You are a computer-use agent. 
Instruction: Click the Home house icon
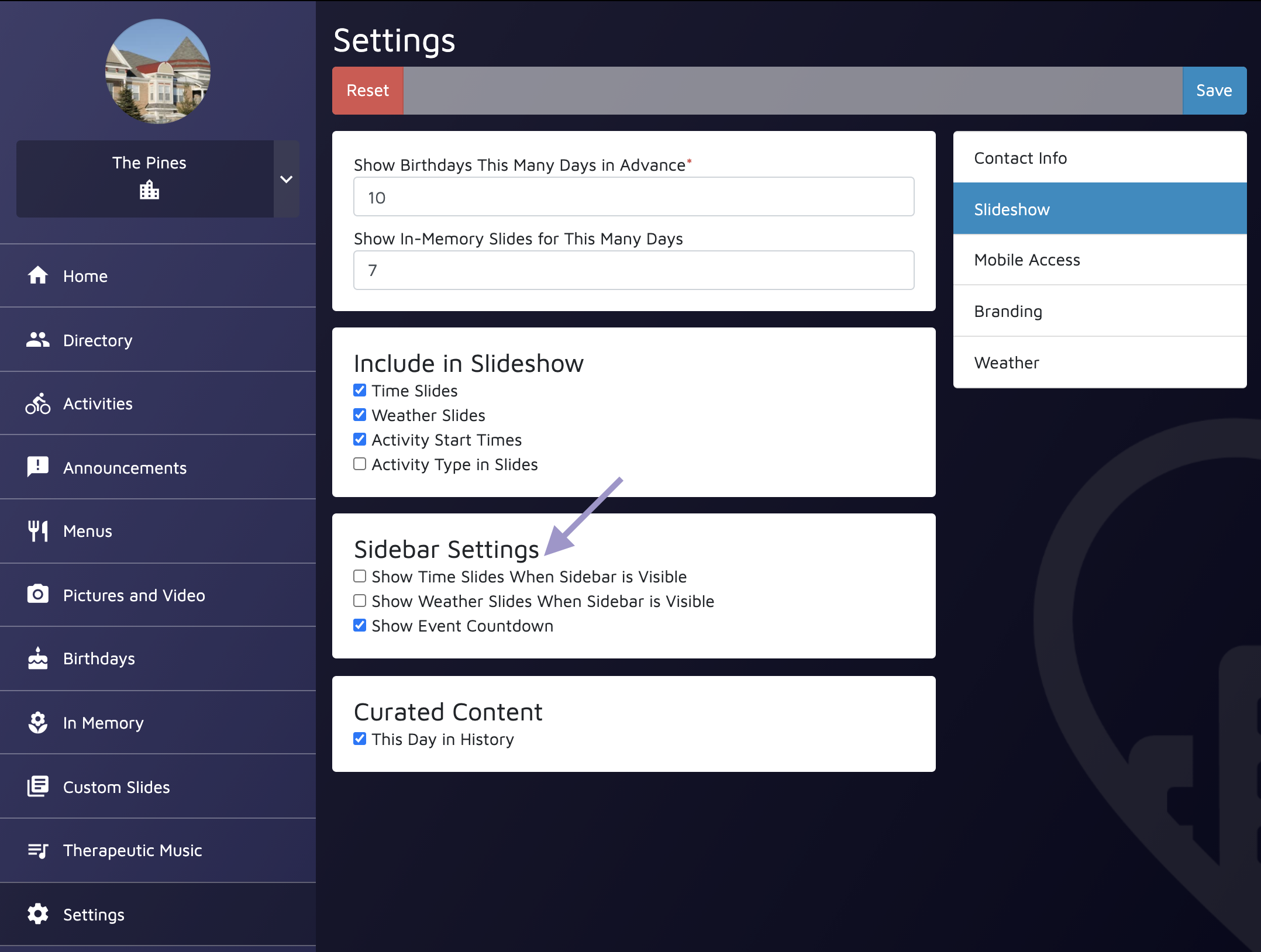38,275
